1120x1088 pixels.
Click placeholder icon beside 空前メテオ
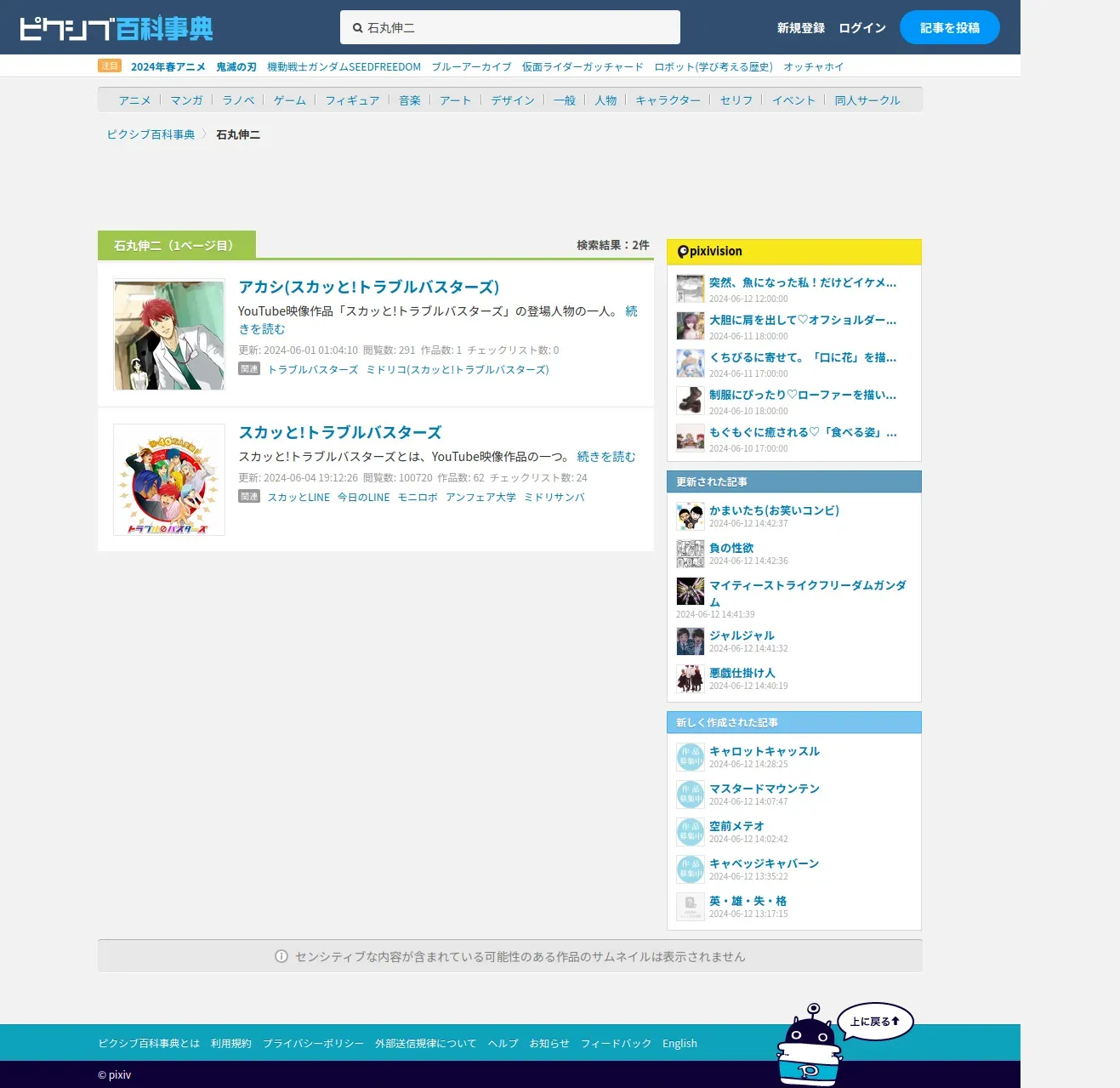(690, 832)
